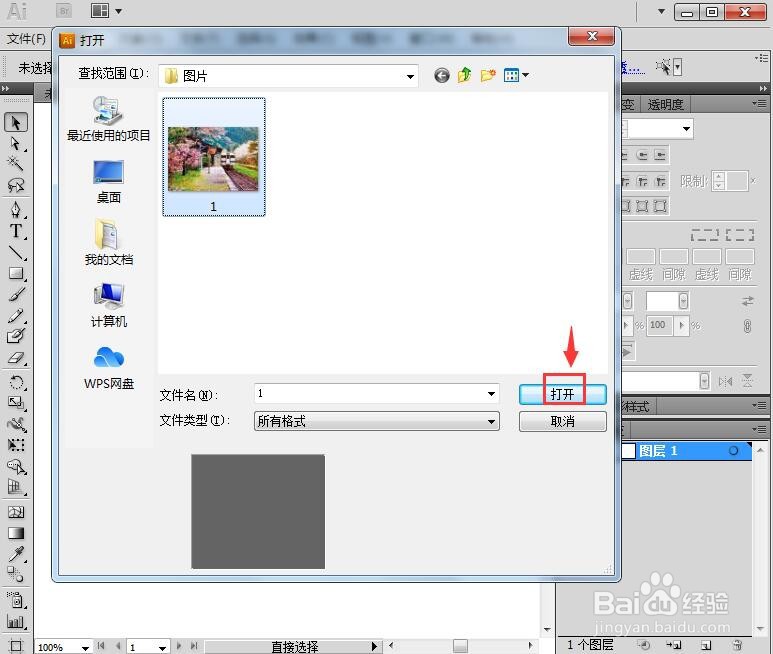This screenshot has width=773, height=654.
Task: Select the Rotate tool
Action: click(x=16, y=382)
